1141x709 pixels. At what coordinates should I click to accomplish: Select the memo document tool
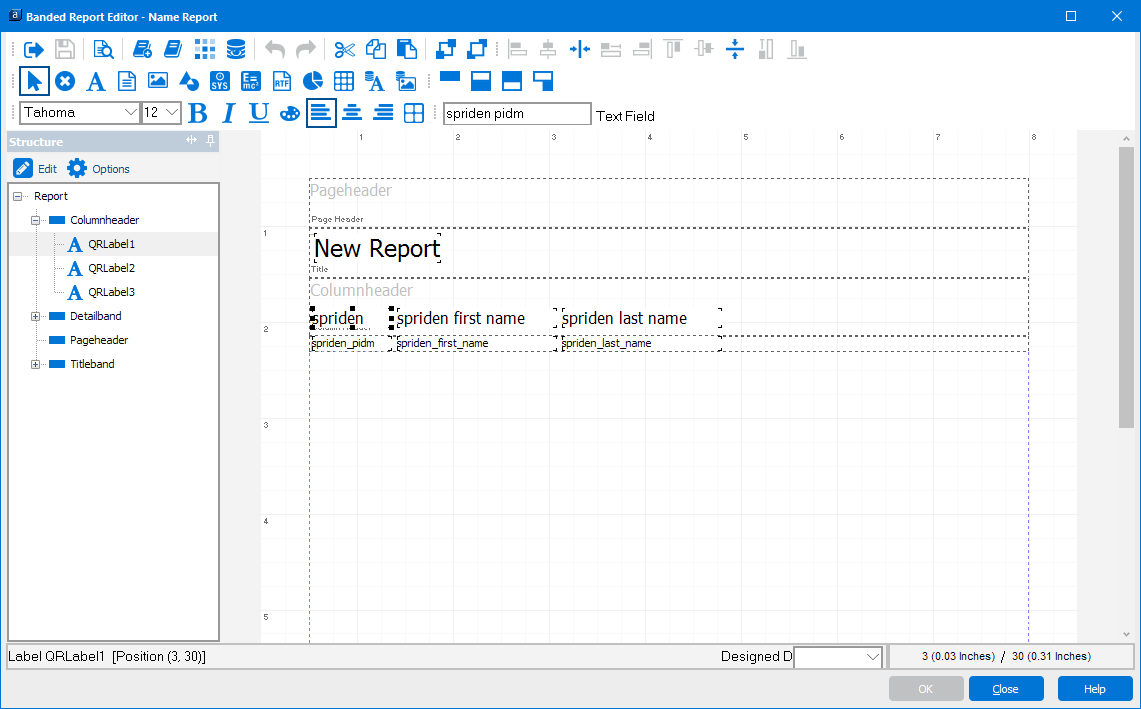pyautogui.click(x=127, y=81)
